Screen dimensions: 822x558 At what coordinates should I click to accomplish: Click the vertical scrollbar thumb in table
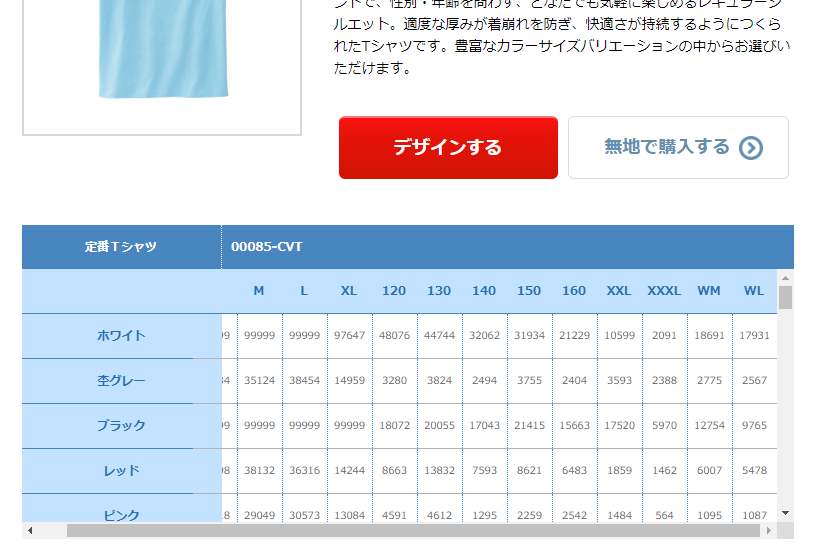[785, 297]
